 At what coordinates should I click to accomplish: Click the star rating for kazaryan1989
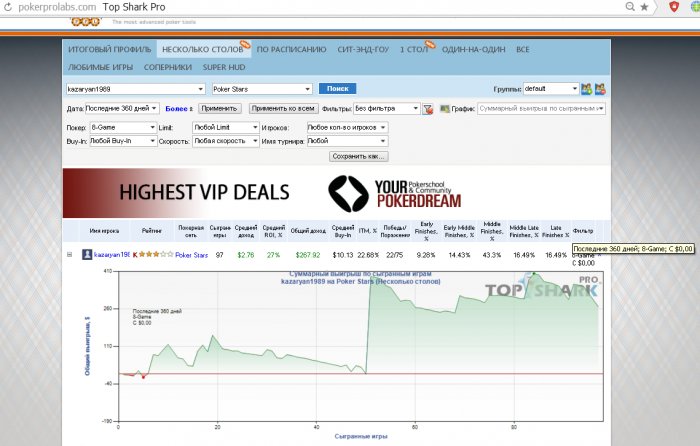(x=155, y=254)
